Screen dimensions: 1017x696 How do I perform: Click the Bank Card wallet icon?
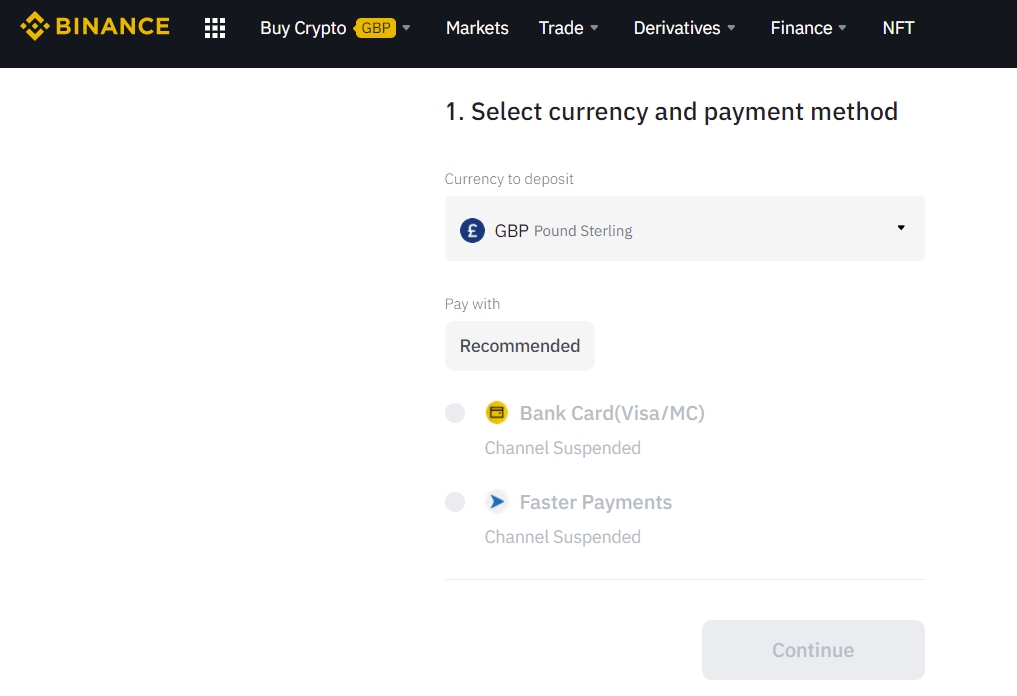click(x=497, y=413)
